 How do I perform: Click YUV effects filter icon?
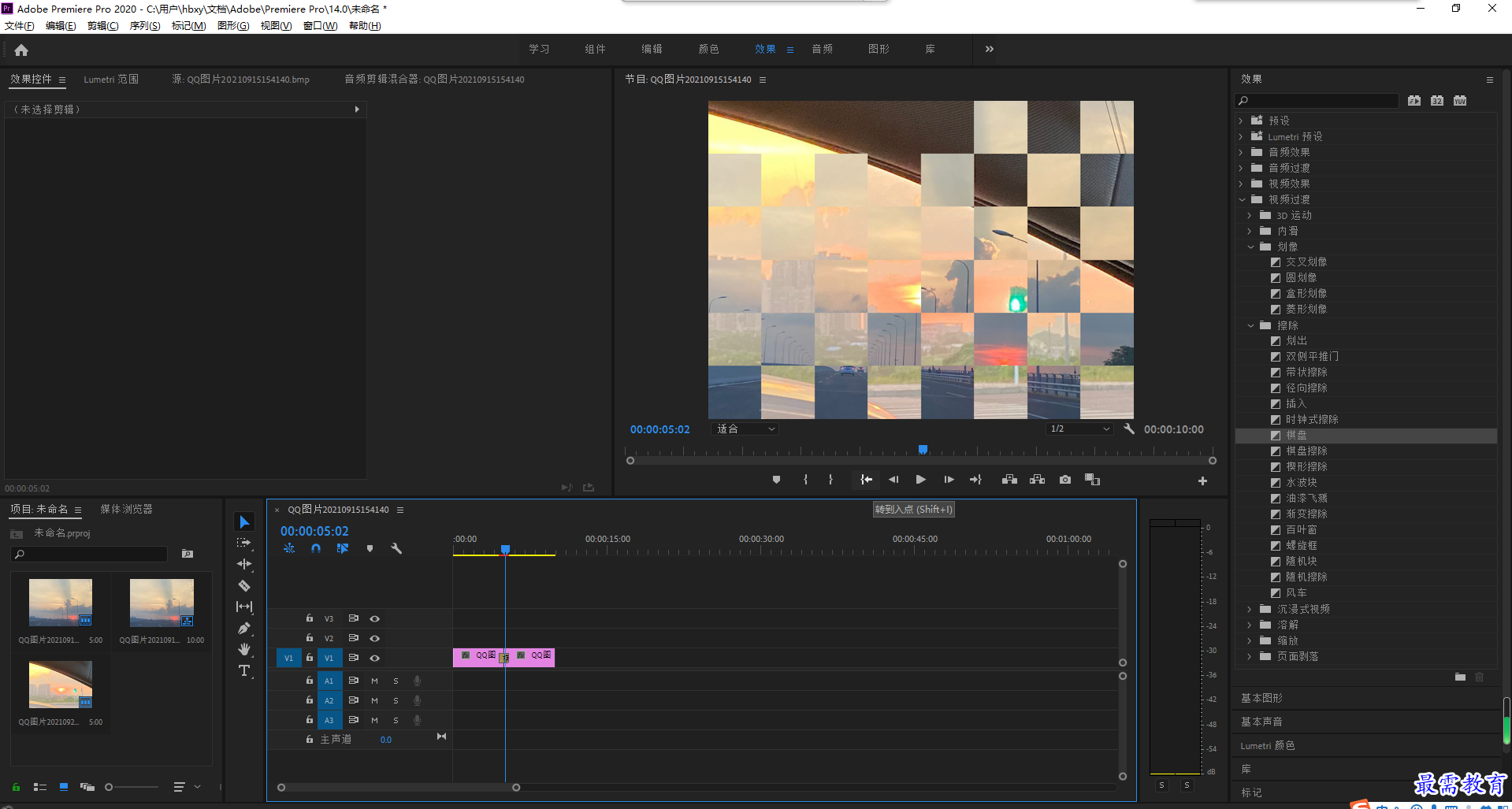click(1460, 101)
